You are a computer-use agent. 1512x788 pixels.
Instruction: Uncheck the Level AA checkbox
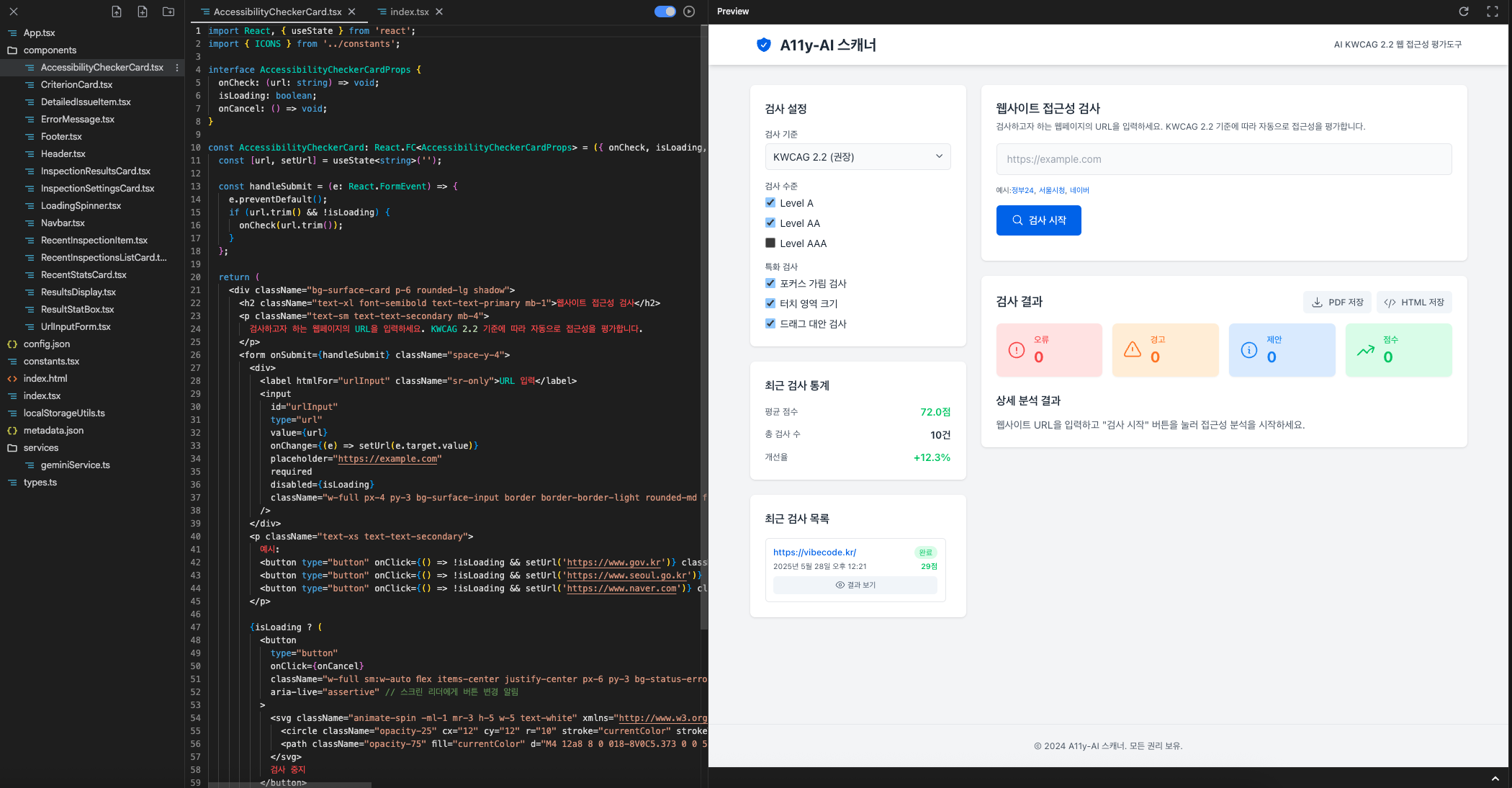[x=770, y=223]
